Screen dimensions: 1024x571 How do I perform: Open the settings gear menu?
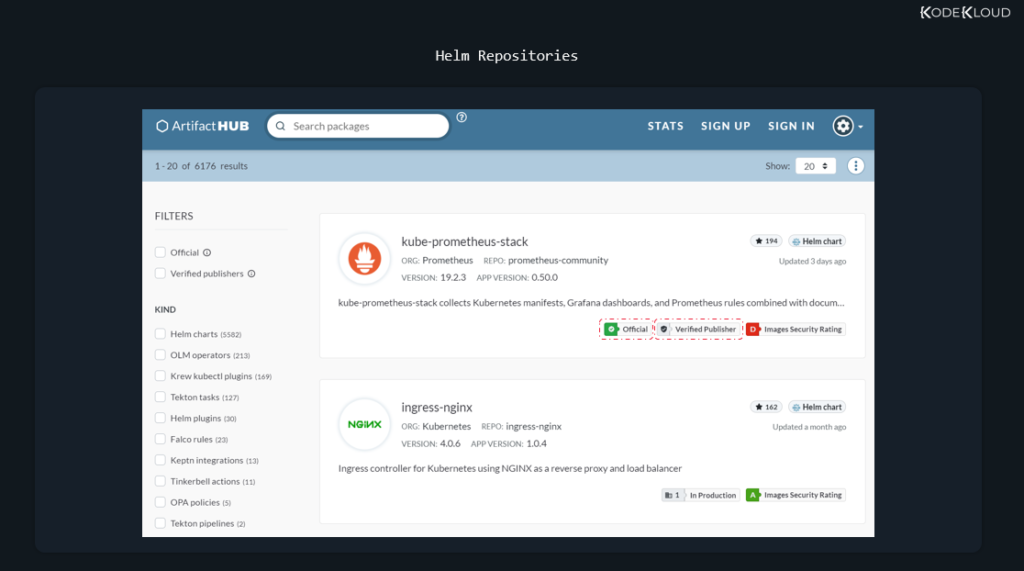coord(847,126)
